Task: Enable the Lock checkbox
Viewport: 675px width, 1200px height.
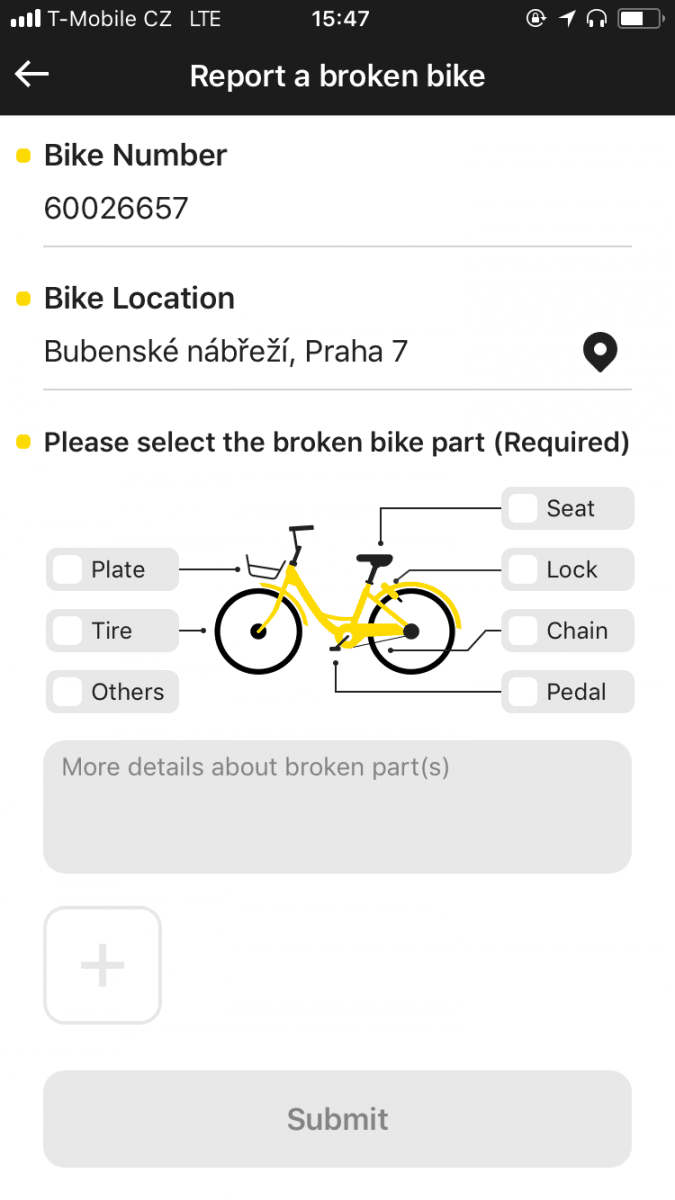Action: click(522, 569)
